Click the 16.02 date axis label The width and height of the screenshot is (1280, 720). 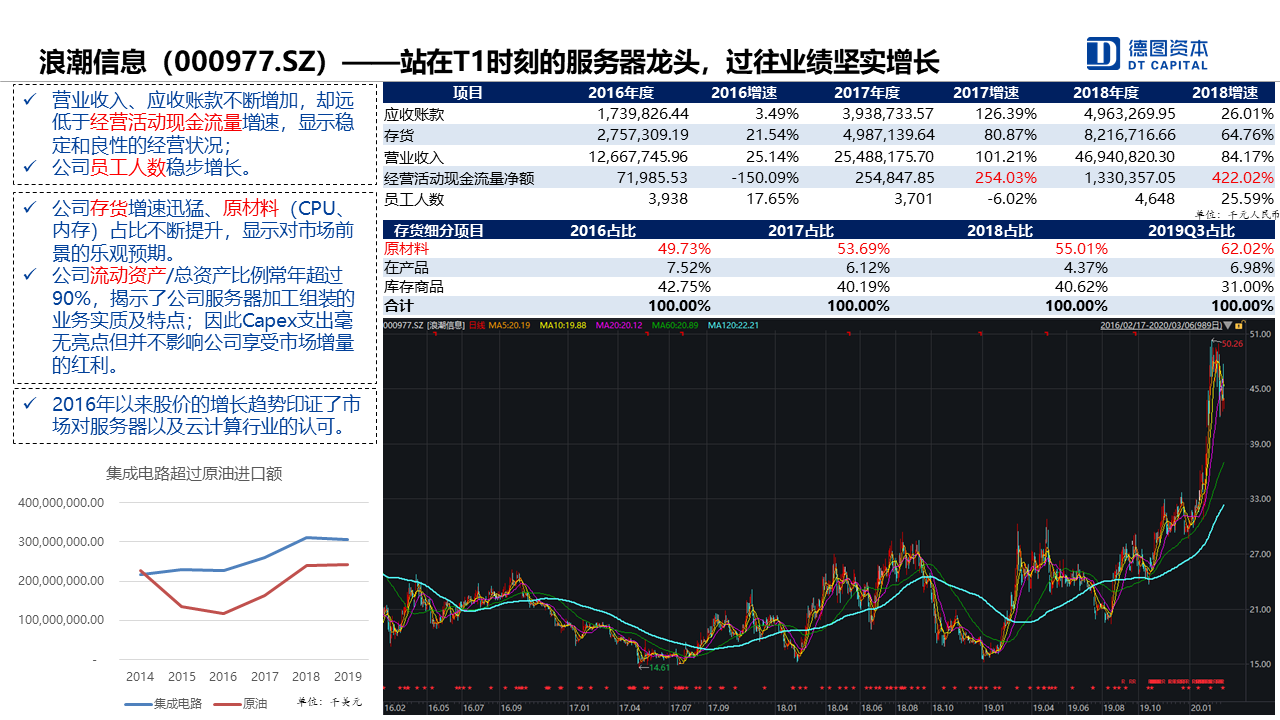tap(395, 707)
